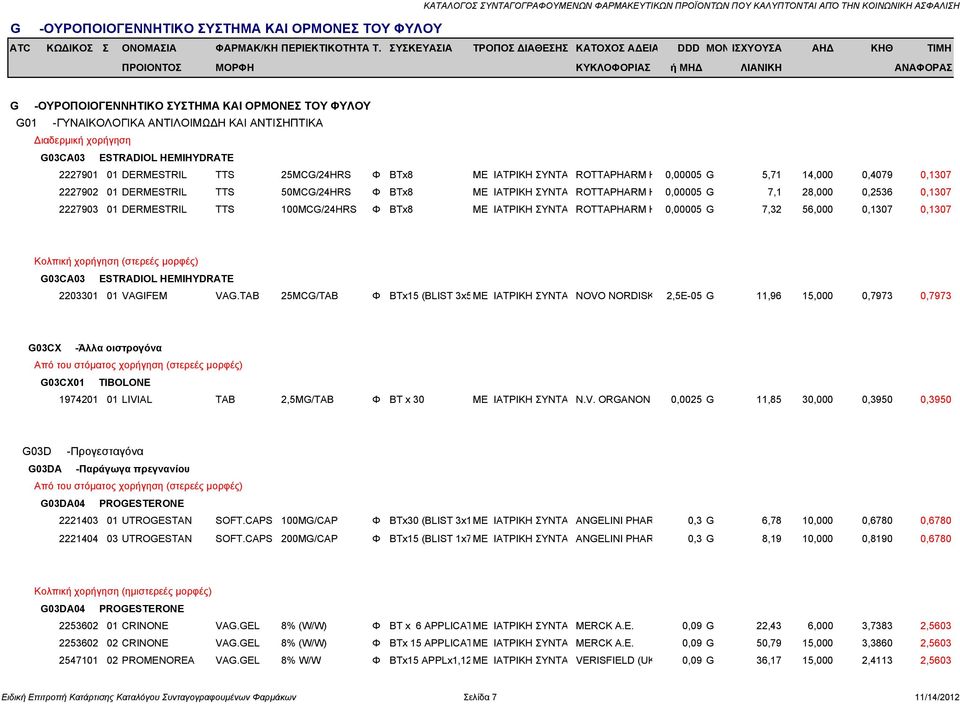960x704 pixels.
Task: Click the VERISFIELD licence holder
Action: (x=614, y=661)
